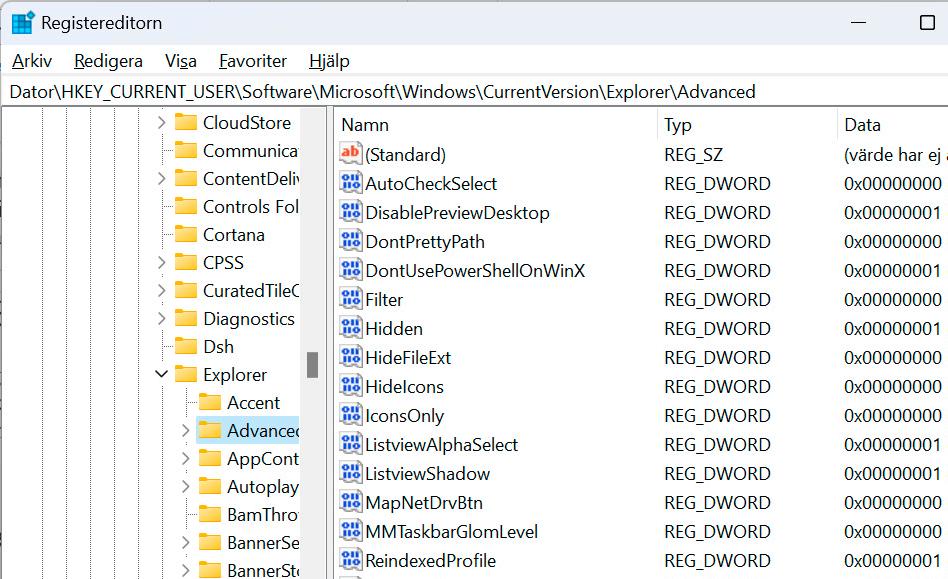
Task: Click the ListviewAlphaSelect DWORD icon
Action: 351,444
